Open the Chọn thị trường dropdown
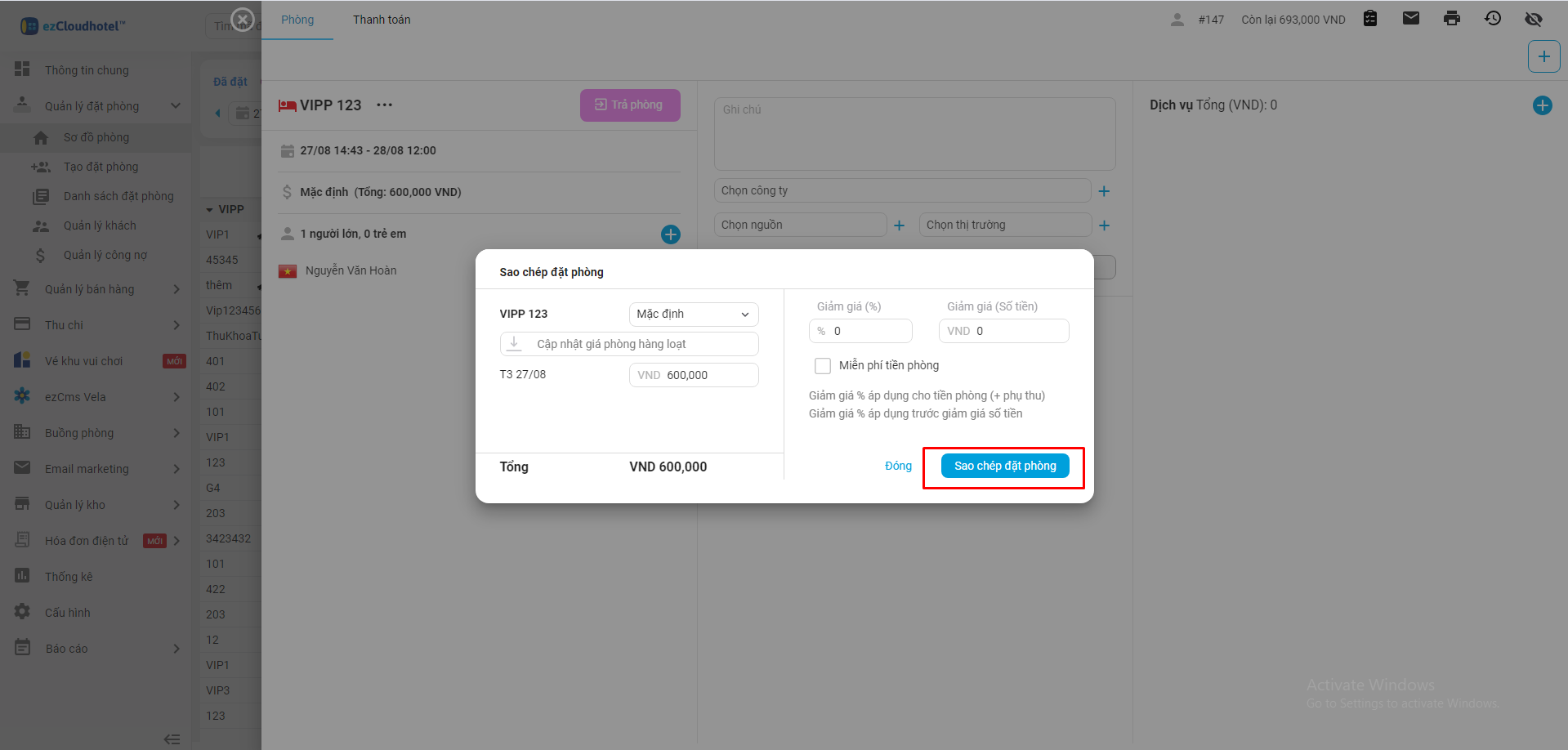Screen dimensions: 1568x750 [1004, 225]
